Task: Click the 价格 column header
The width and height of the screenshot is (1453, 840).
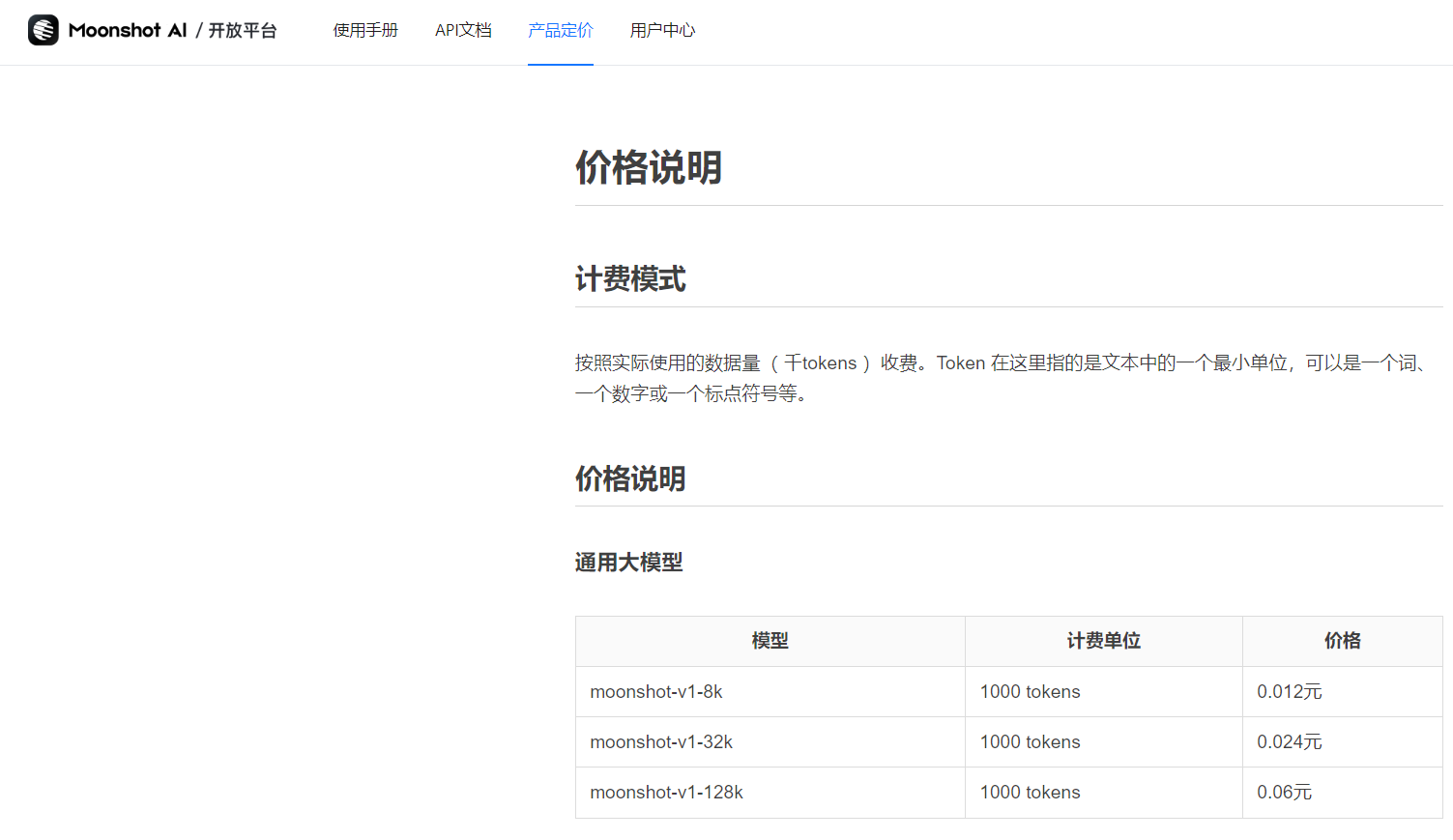Action: 1343,641
